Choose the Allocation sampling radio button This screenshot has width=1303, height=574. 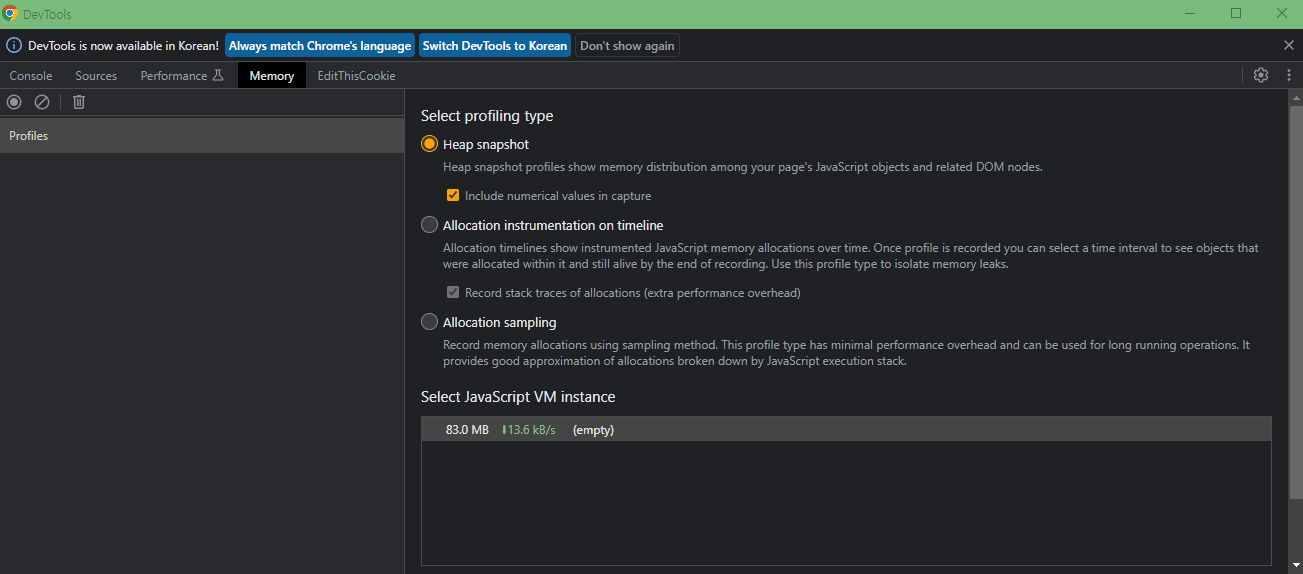coord(430,322)
